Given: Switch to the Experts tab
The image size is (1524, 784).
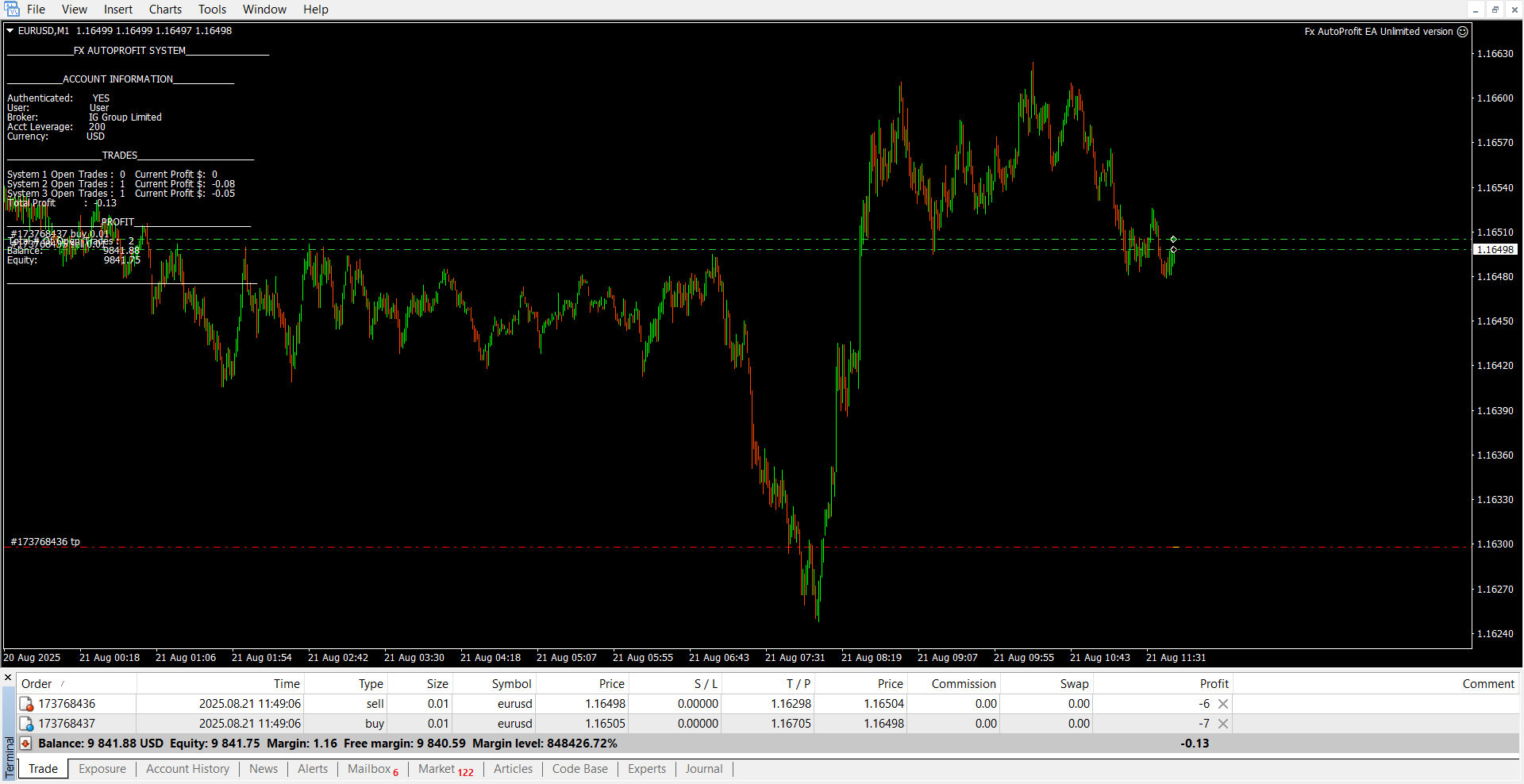Looking at the screenshot, I should (x=646, y=769).
